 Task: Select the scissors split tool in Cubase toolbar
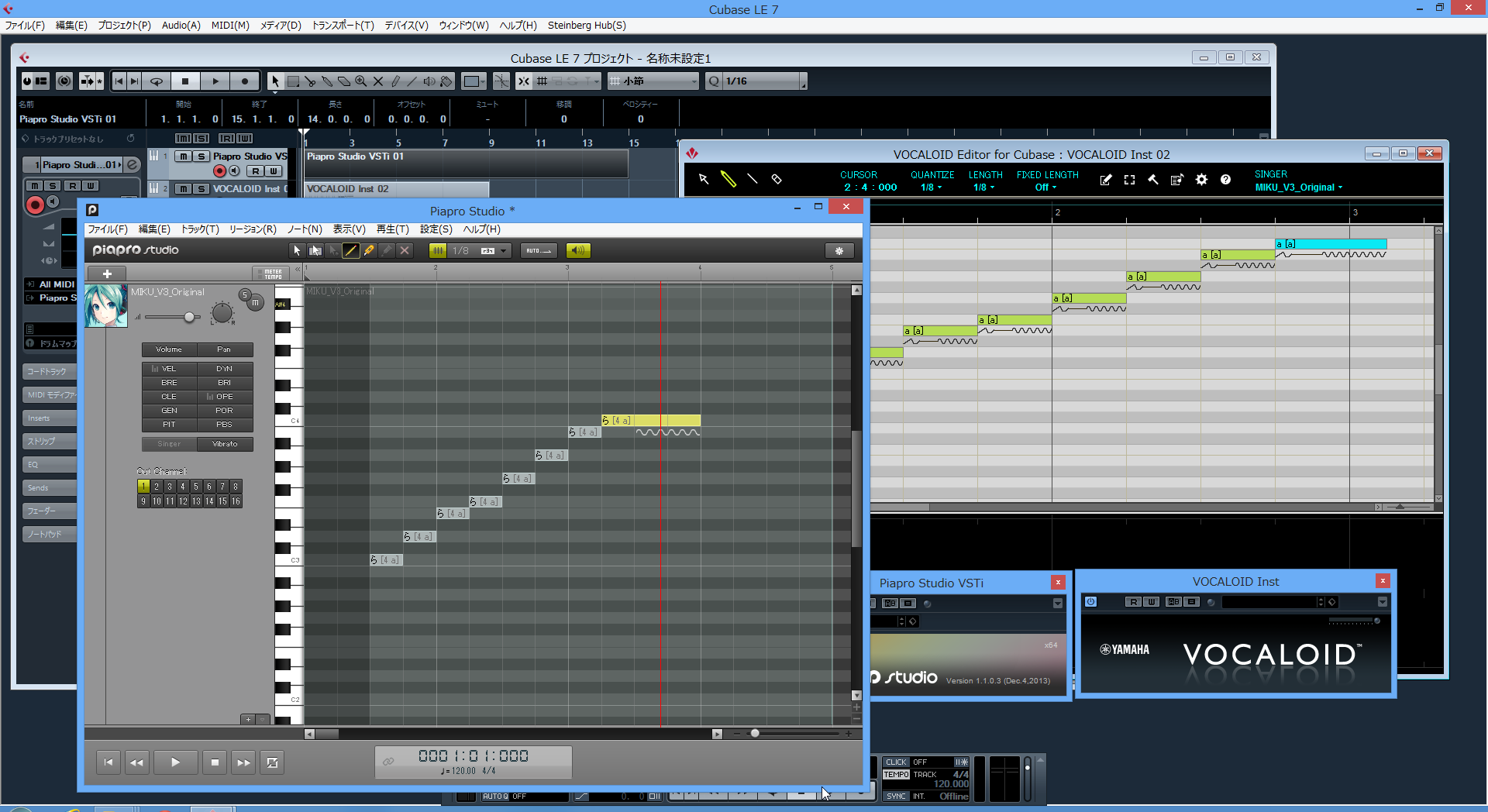pos(310,81)
